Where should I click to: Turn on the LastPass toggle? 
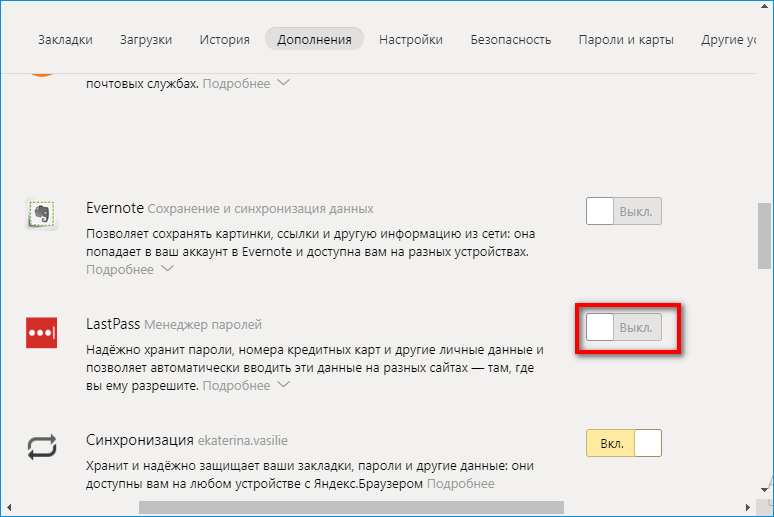point(624,327)
